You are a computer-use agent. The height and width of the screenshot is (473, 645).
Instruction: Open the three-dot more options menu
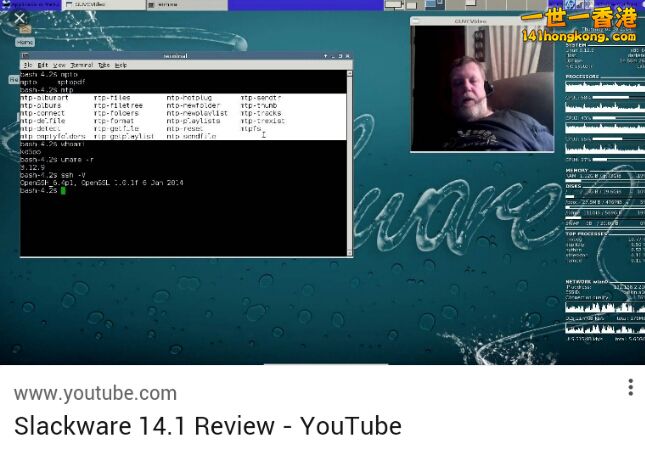tap(631, 387)
